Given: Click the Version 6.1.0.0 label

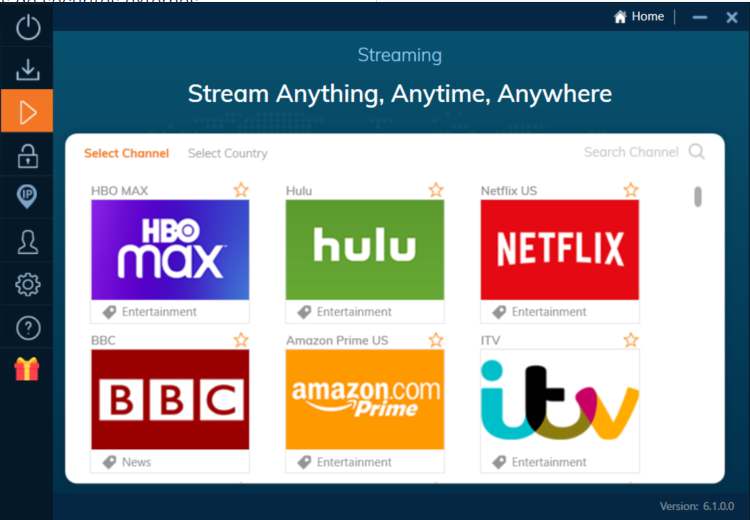Looking at the screenshot, I should click(697, 506).
